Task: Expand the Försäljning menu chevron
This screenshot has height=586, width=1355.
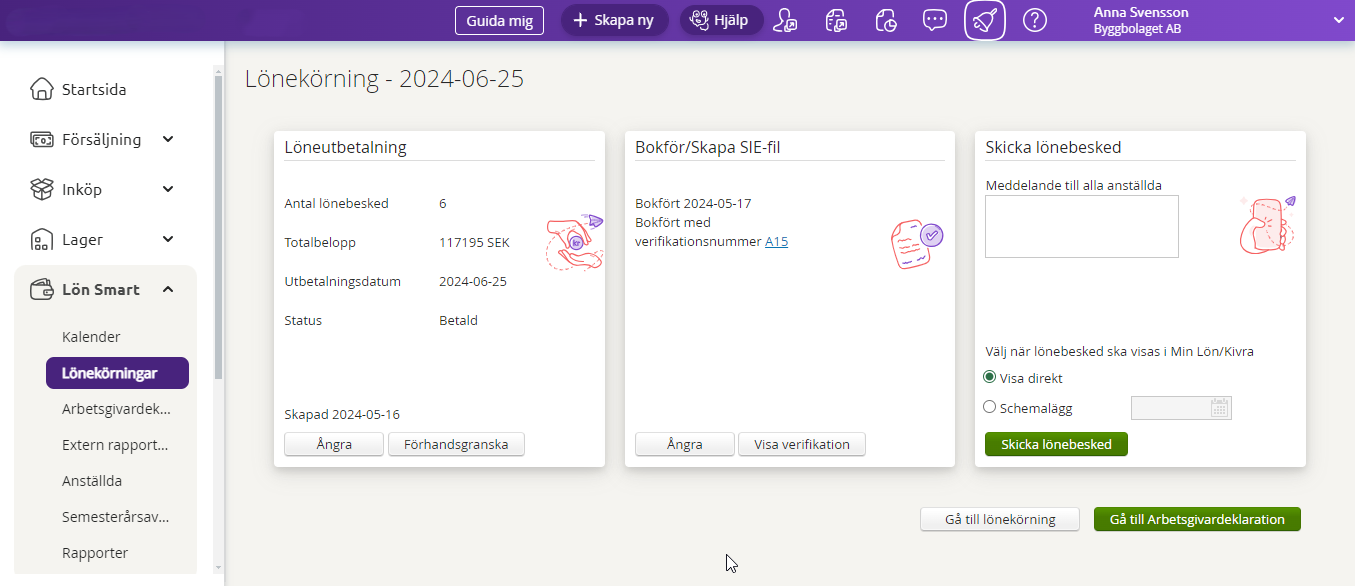Action: (x=168, y=139)
